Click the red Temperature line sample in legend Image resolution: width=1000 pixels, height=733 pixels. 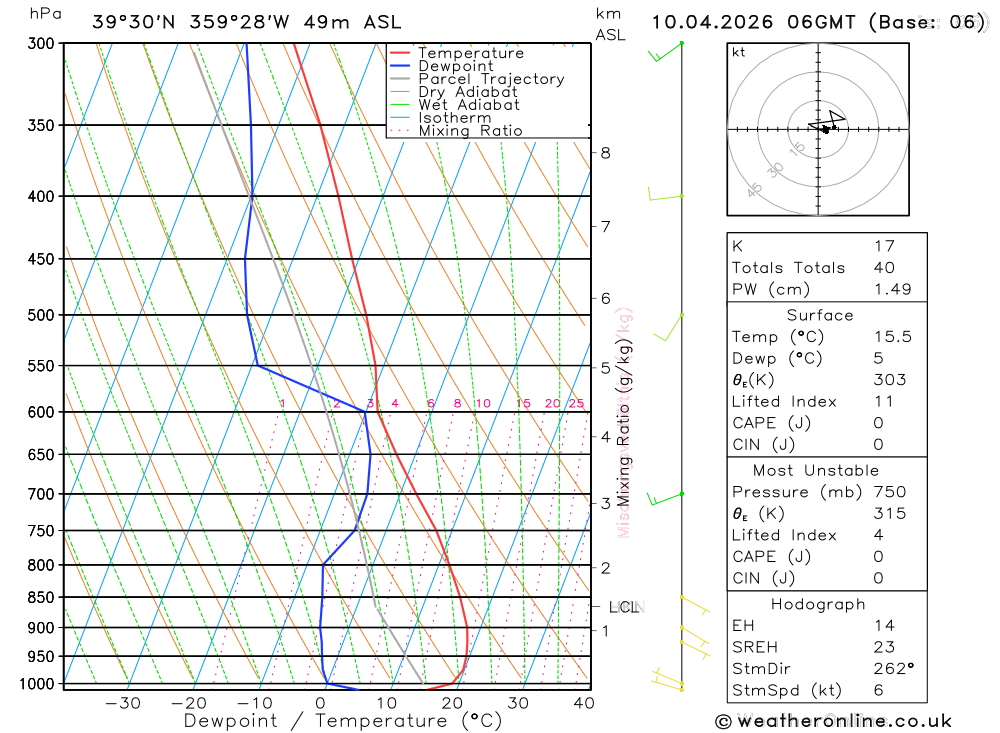(x=400, y=53)
